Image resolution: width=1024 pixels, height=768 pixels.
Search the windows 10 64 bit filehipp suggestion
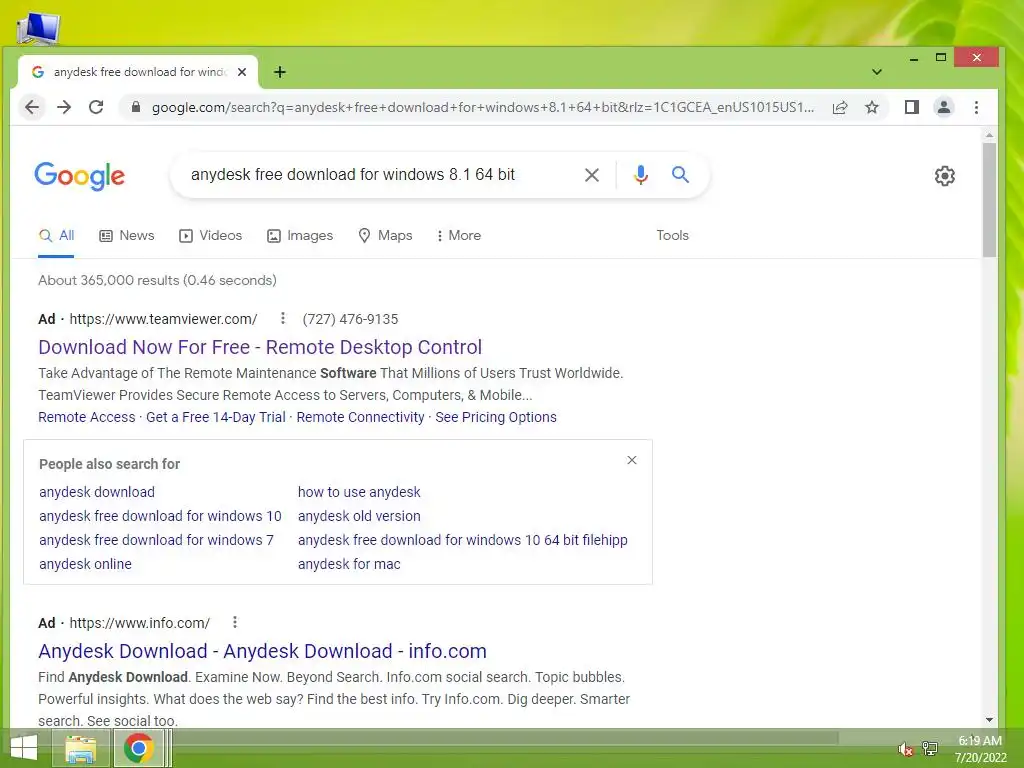click(462, 540)
